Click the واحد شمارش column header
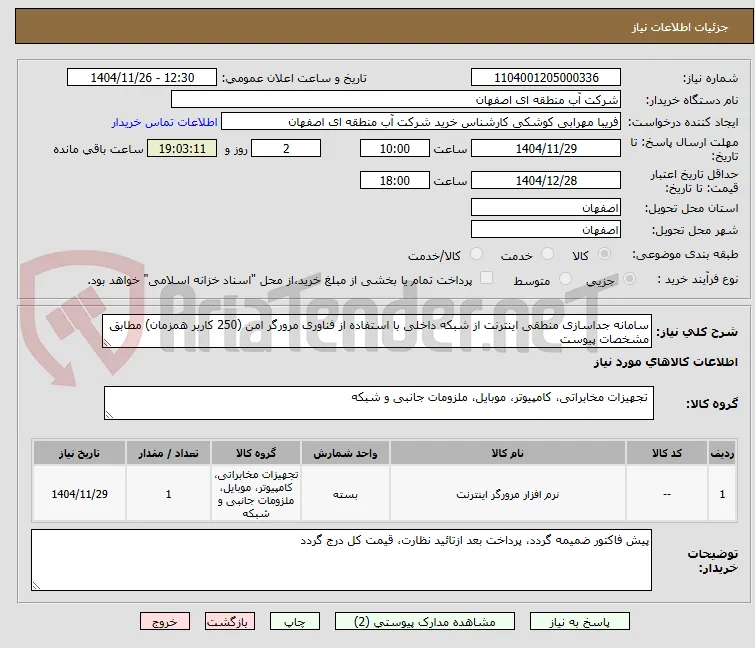This screenshot has width=755, height=648. [346, 453]
